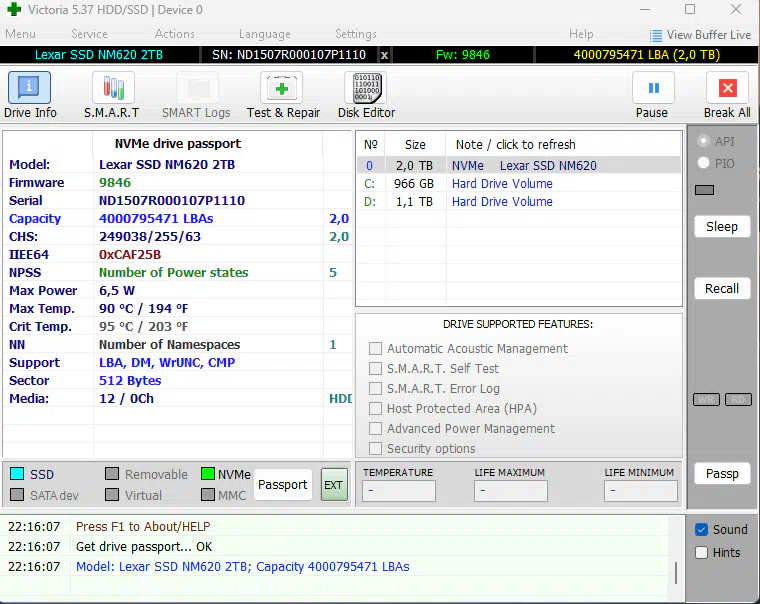760x604 pixels.
Task: Click the TEMPERATURE value field
Action: point(398,491)
